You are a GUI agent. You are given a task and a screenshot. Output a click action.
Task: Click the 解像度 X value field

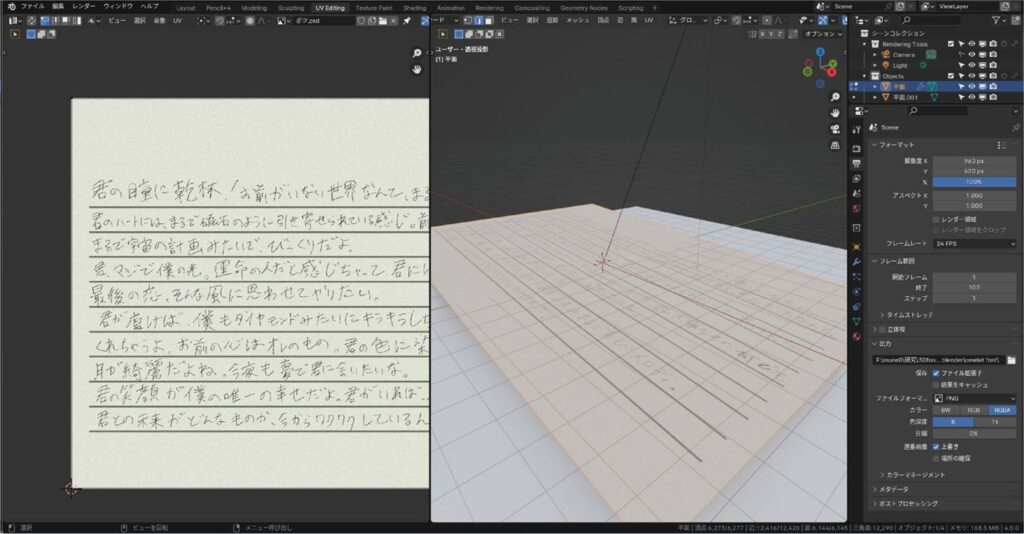coord(974,161)
